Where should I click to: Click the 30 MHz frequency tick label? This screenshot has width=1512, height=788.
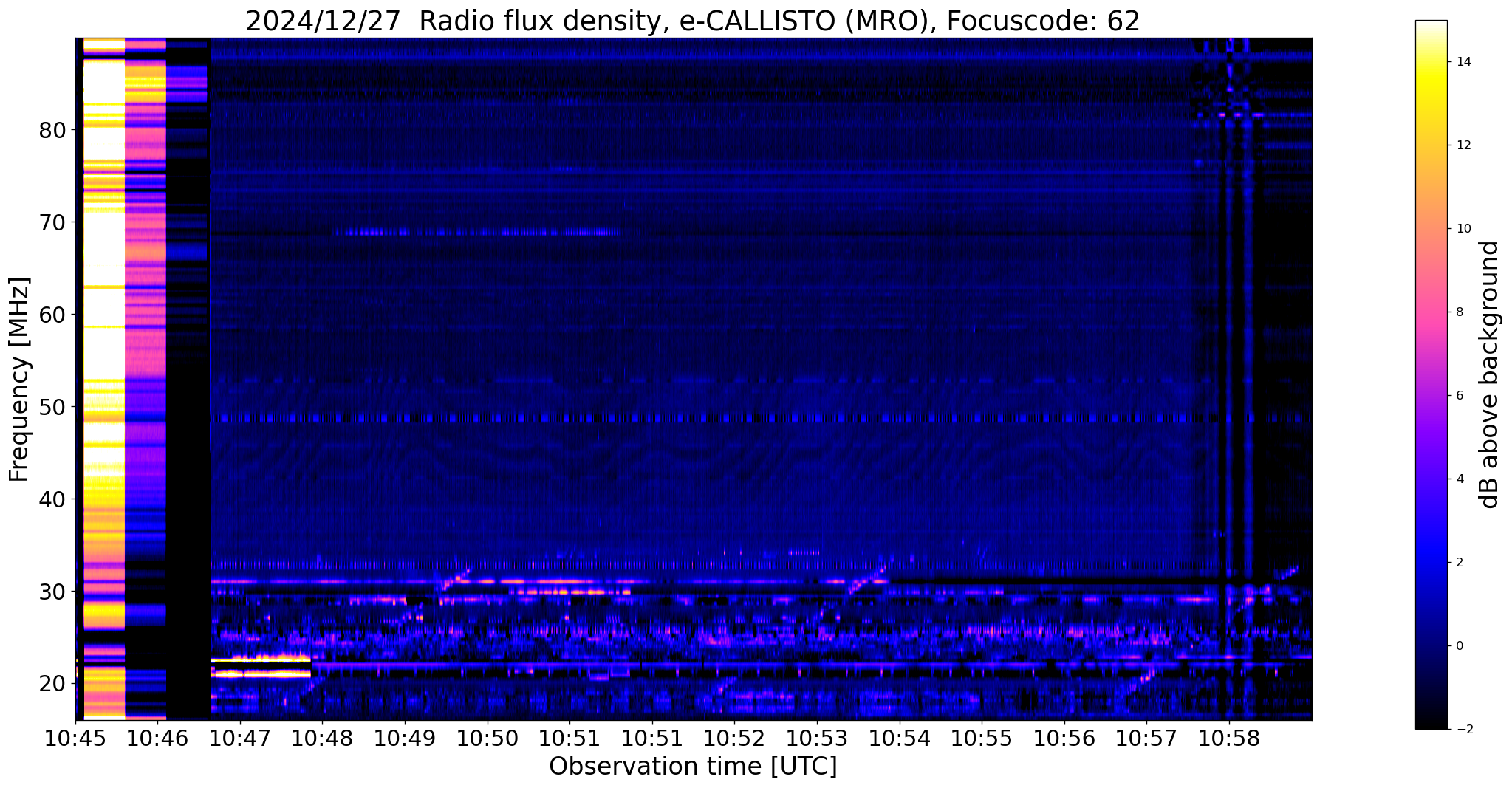[52, 592]
